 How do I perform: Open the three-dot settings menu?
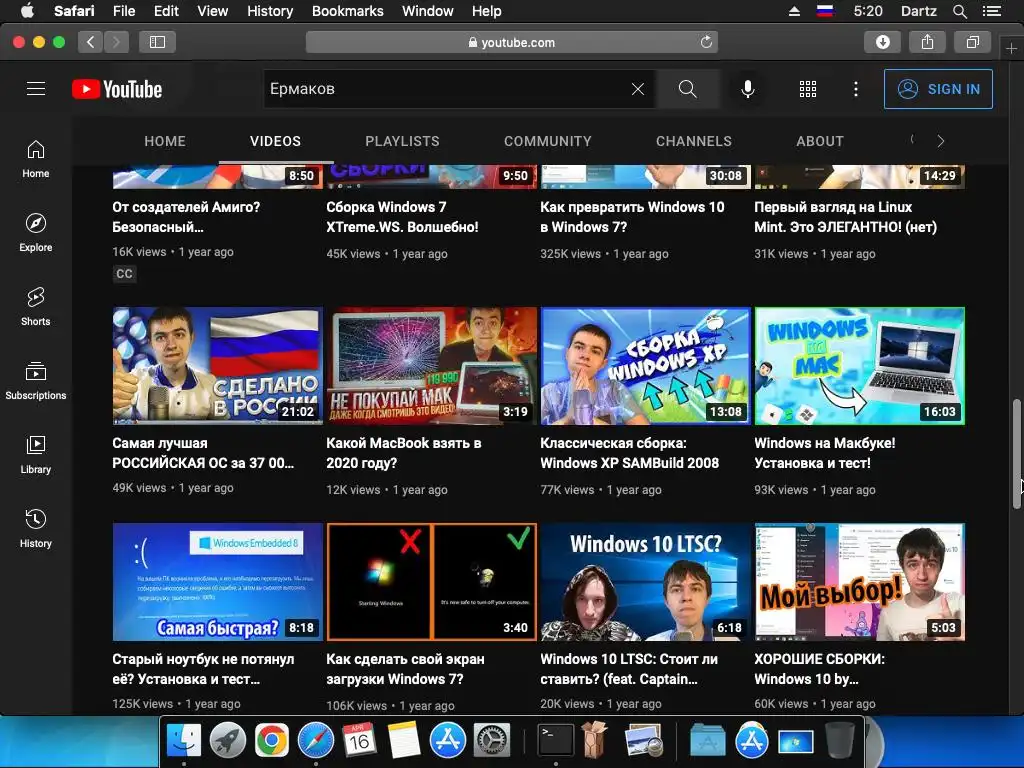856,89
